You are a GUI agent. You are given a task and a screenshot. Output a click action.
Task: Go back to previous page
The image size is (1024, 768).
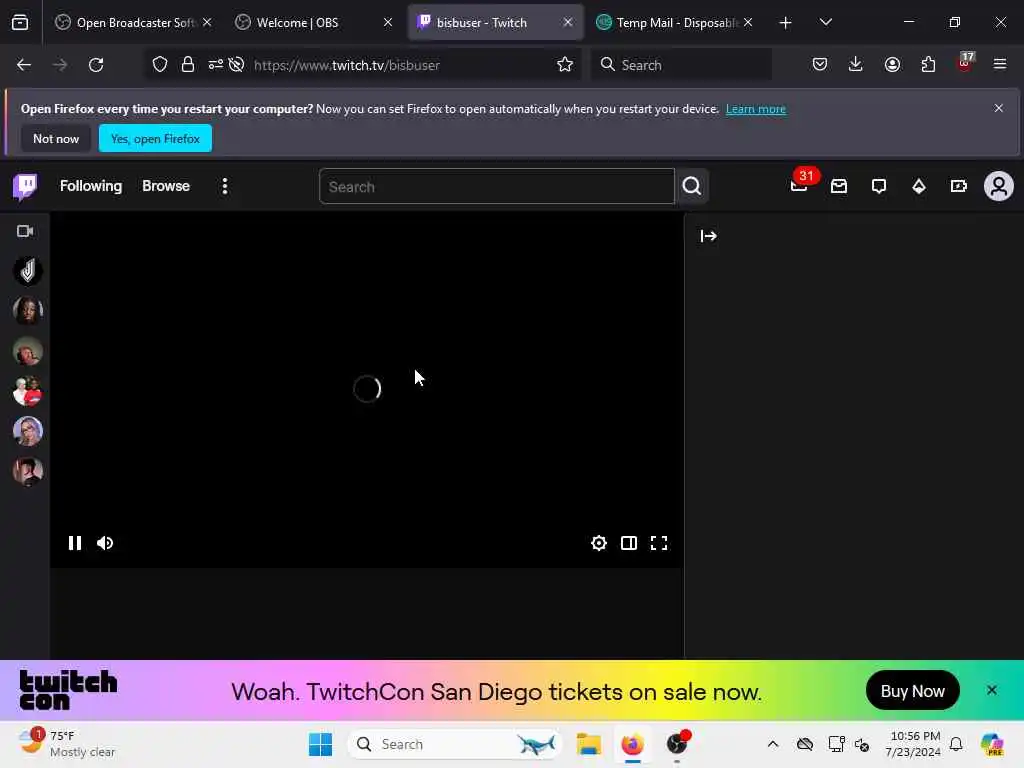pos(24,65)
